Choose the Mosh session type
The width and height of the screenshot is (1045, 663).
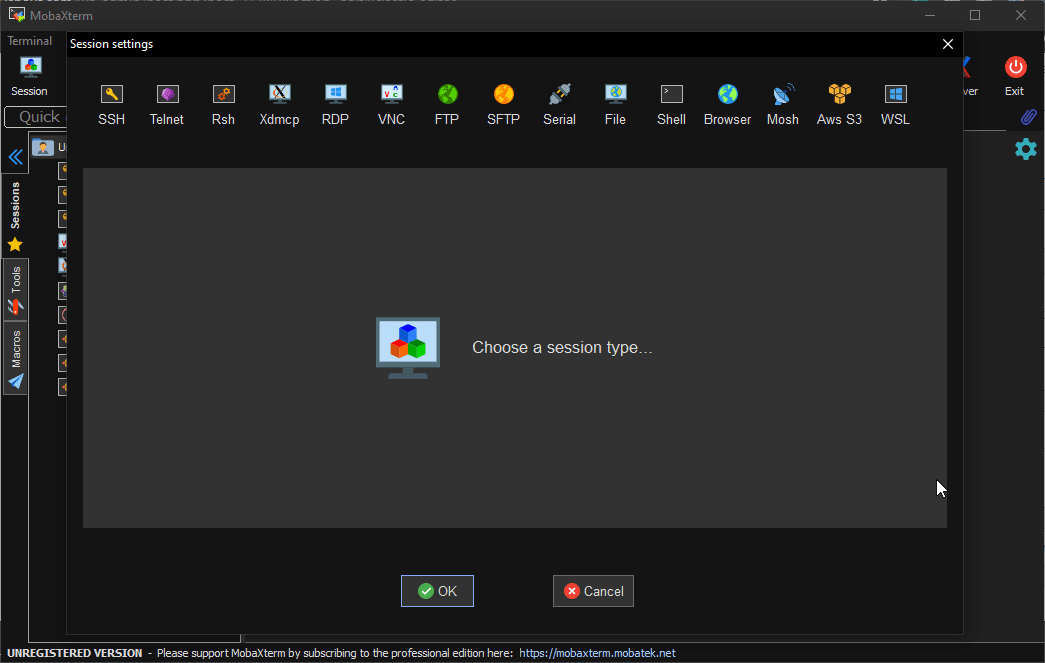pyautogui.click(x=783, y=105)
